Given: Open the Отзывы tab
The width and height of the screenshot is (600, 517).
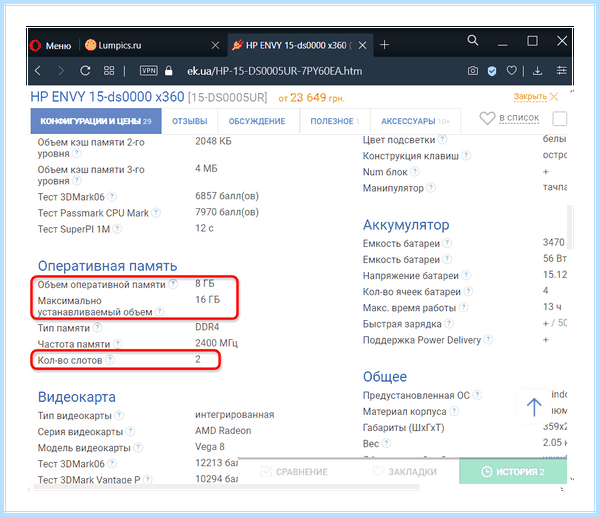Looking at the screenshot, I should click(x=189, y=121).
